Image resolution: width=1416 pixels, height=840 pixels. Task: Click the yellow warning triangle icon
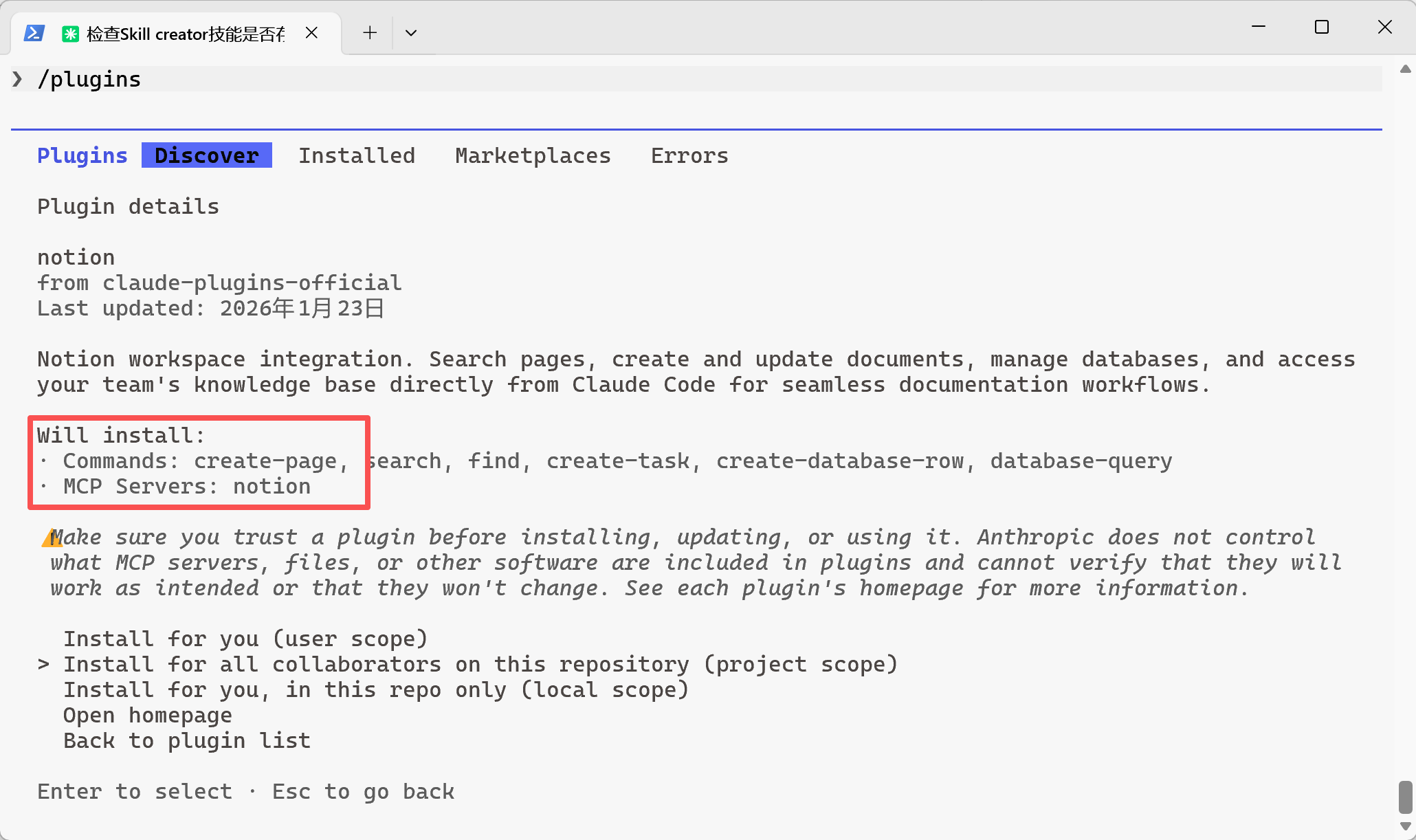click(x=52, y=538)
